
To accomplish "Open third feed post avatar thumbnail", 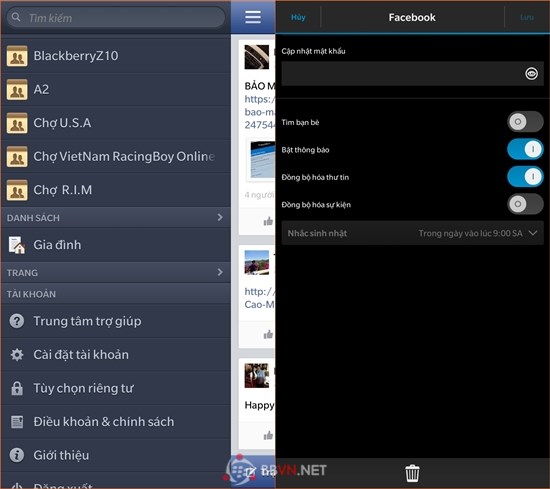I will click(x=257, y=375).
